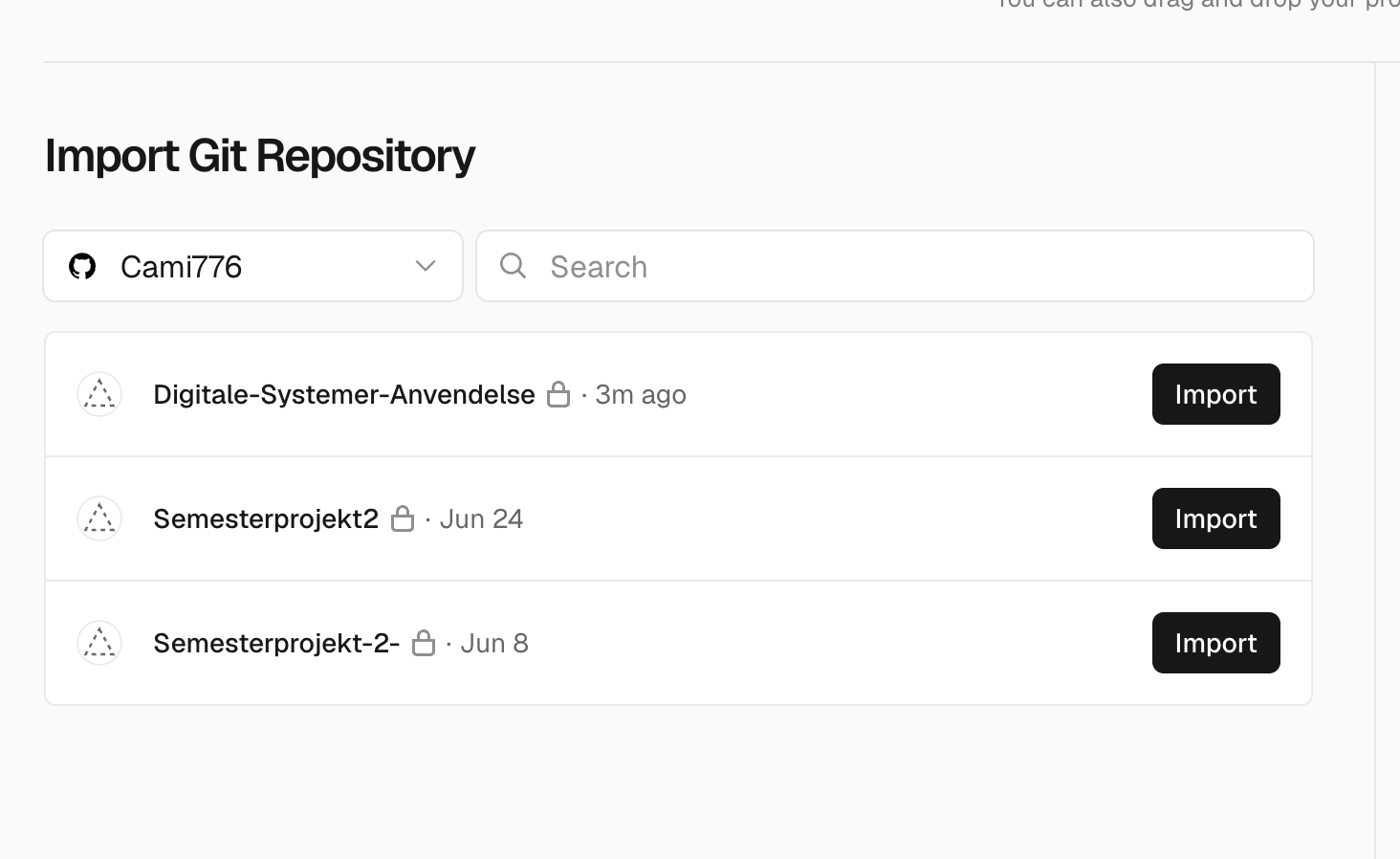
Task: Click the framework icon for Semesterprojekt2
Action: (x=99, y=518)
